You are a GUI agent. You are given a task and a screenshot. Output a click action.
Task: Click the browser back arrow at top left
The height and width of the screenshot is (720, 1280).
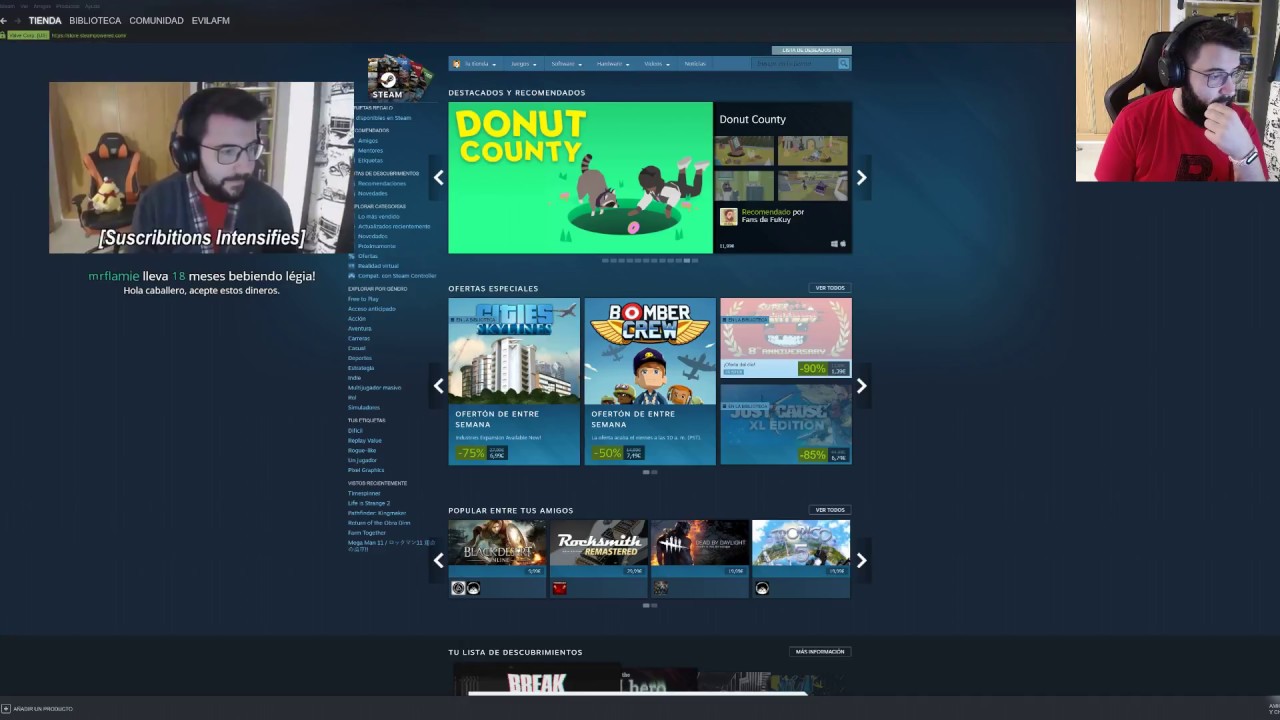pos(4,20)
